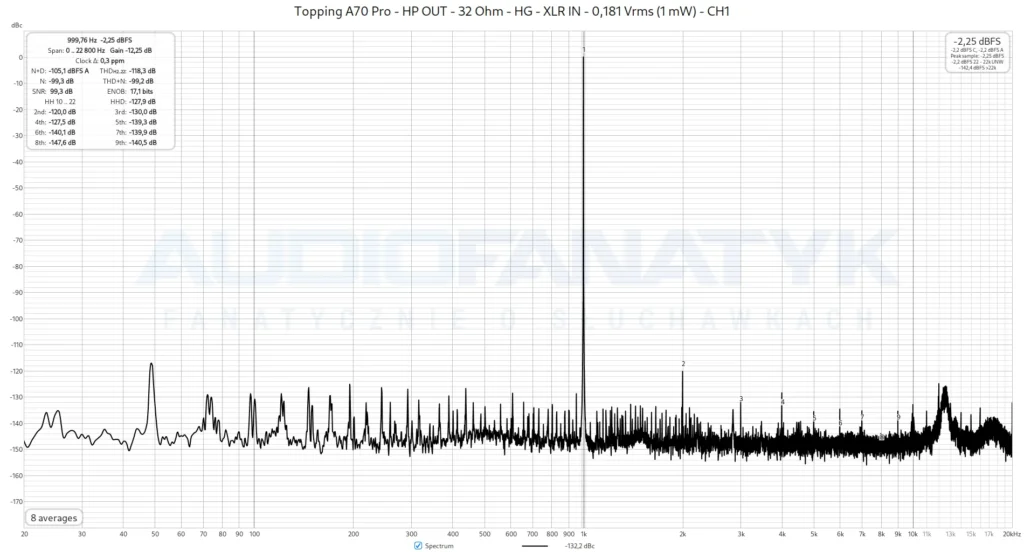Click the -120 tick label on the Y axis

16,371
